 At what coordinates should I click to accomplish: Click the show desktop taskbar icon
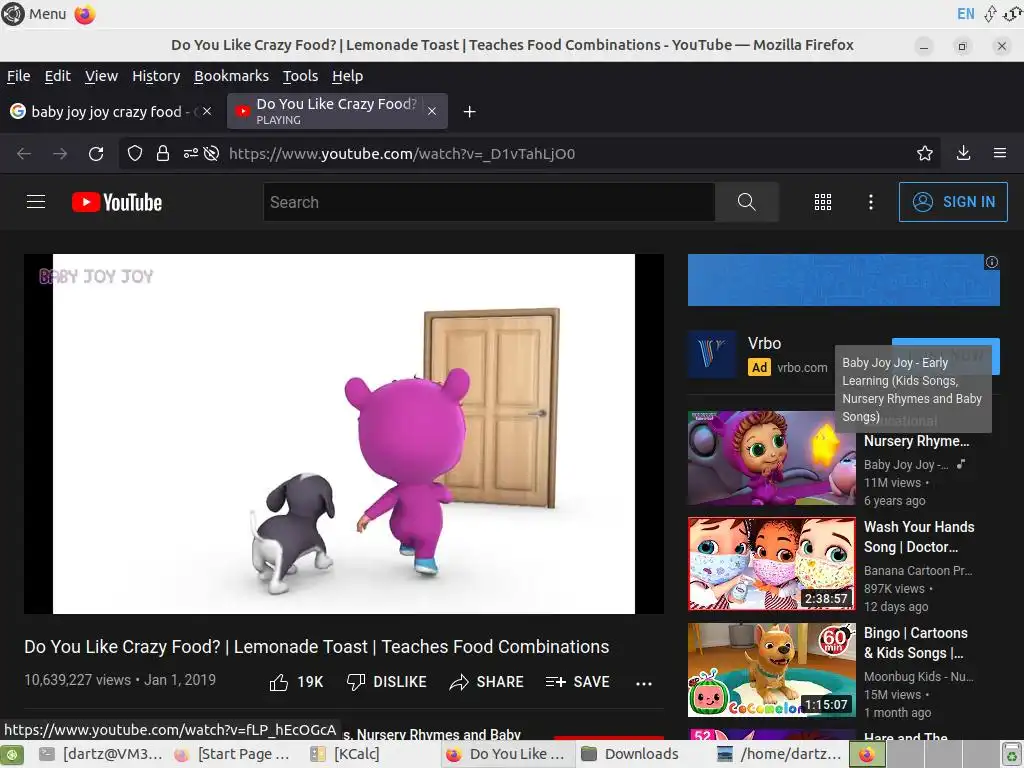[x=13, y=755]
